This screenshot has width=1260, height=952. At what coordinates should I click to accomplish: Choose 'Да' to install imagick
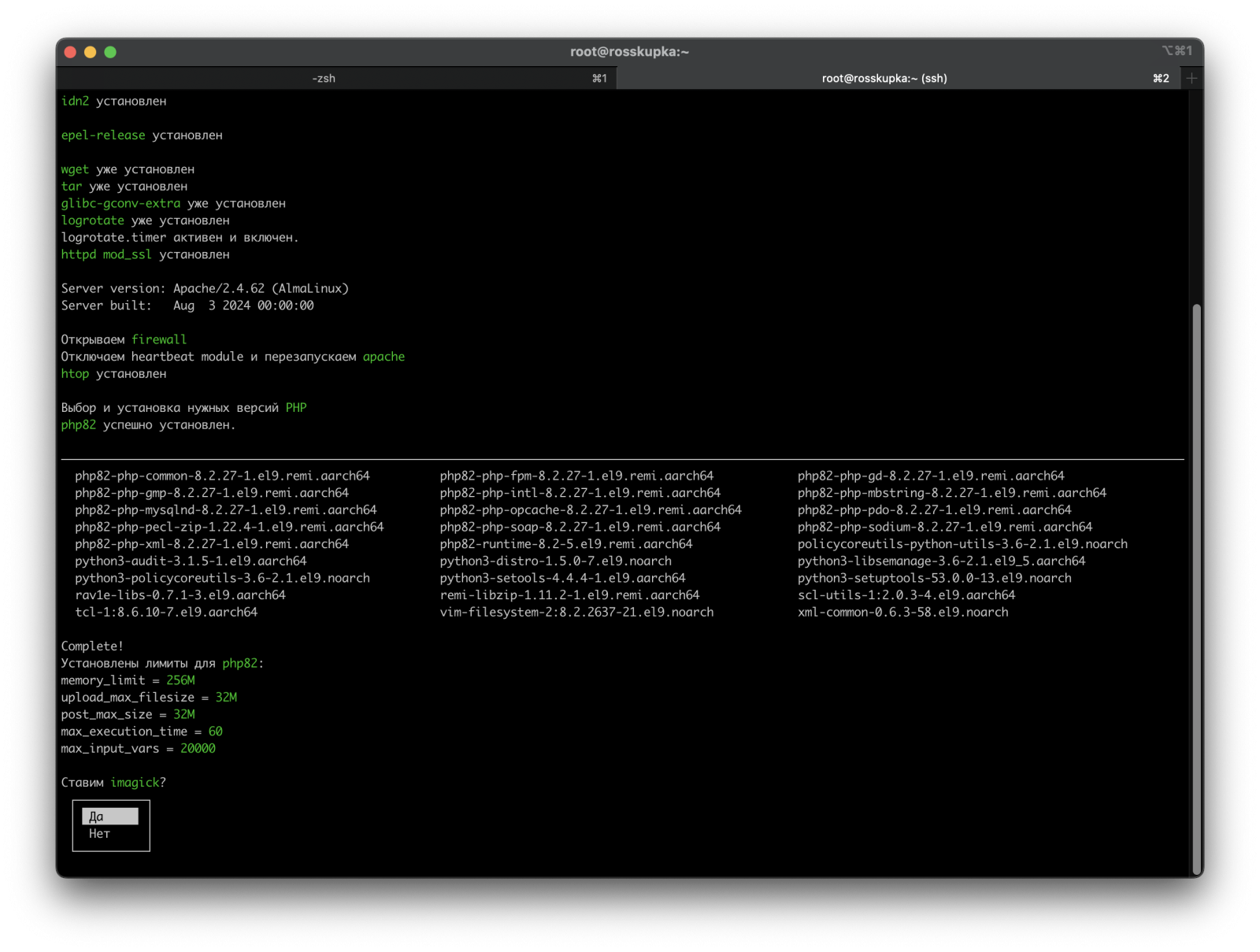[x=110, y=817]
